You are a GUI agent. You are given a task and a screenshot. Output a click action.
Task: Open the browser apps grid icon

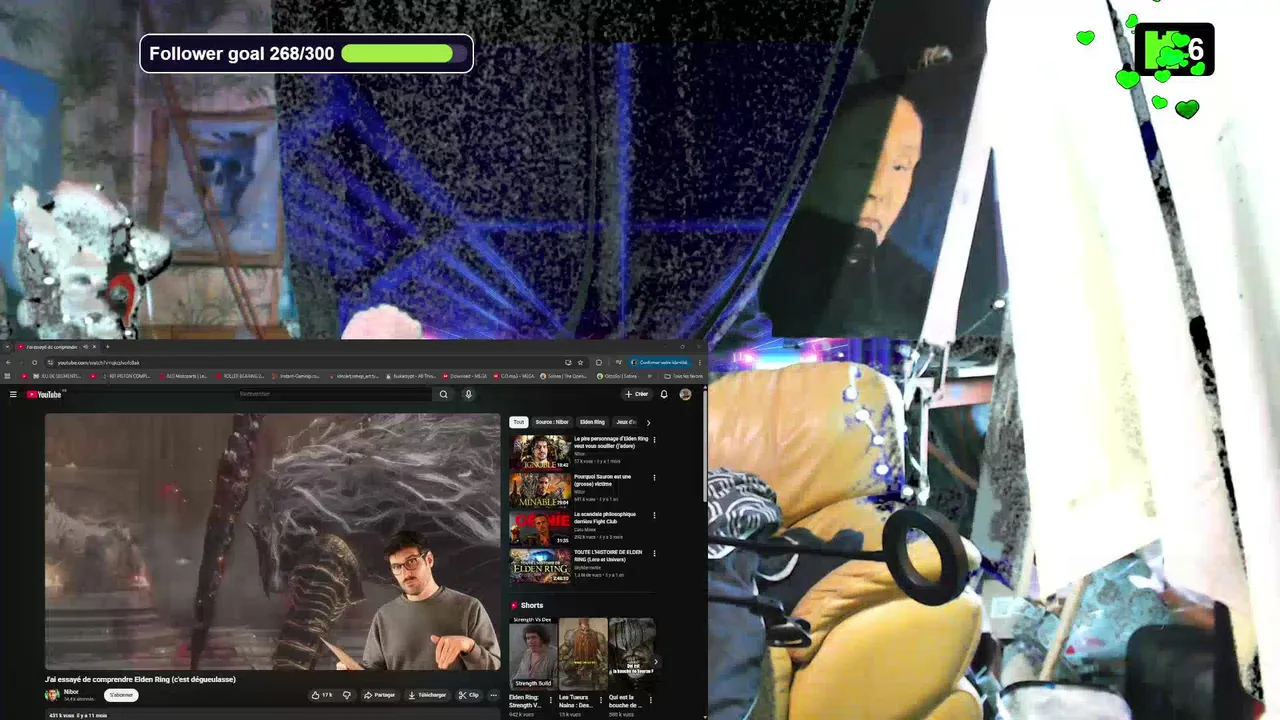click(x=7, y=376)
